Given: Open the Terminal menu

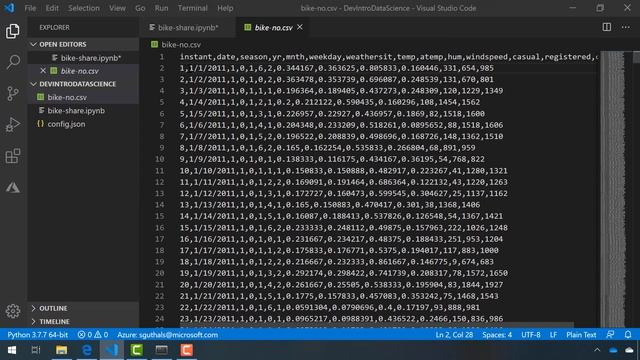Looking at the screenshot, I should 192,8.
